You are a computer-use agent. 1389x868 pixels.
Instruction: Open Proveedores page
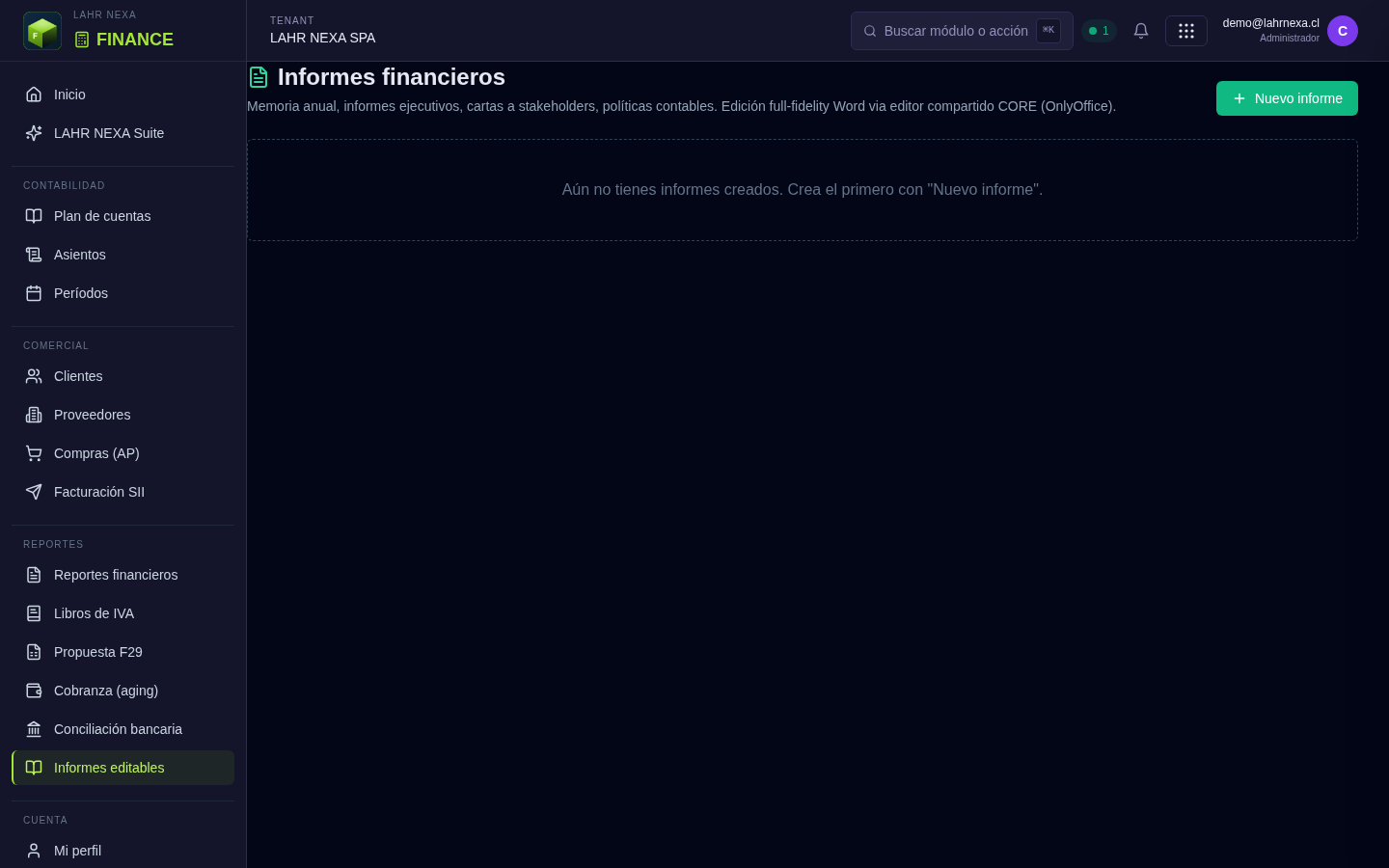(123, 415)
